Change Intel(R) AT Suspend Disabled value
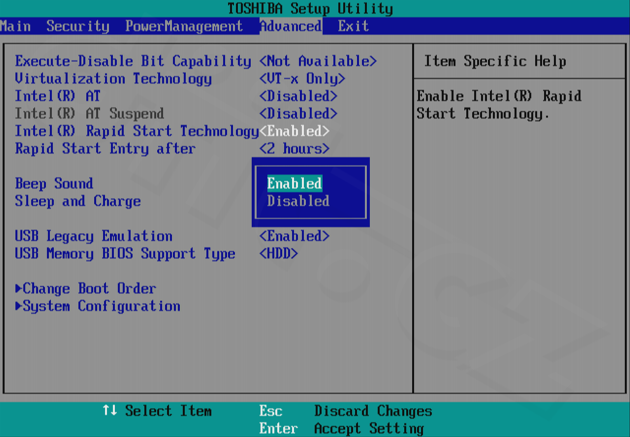This screenshot has width=630, height=437. pos(298,114)
